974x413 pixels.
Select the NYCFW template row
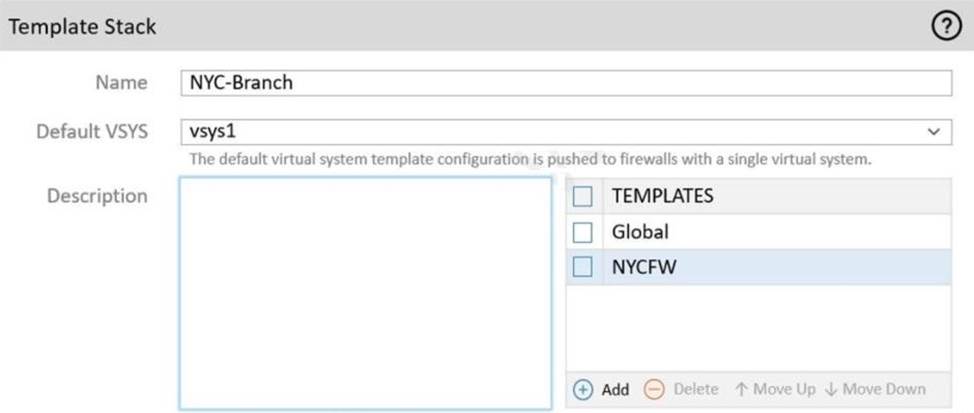click(760, 266)
